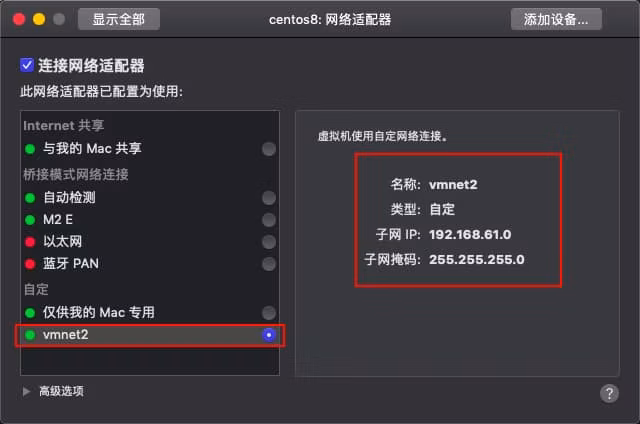The height and width of the screenshot is (424, 640).
Task: Select the 仅供我的 Mac 专用 radio button
Action: coord(269,313)
